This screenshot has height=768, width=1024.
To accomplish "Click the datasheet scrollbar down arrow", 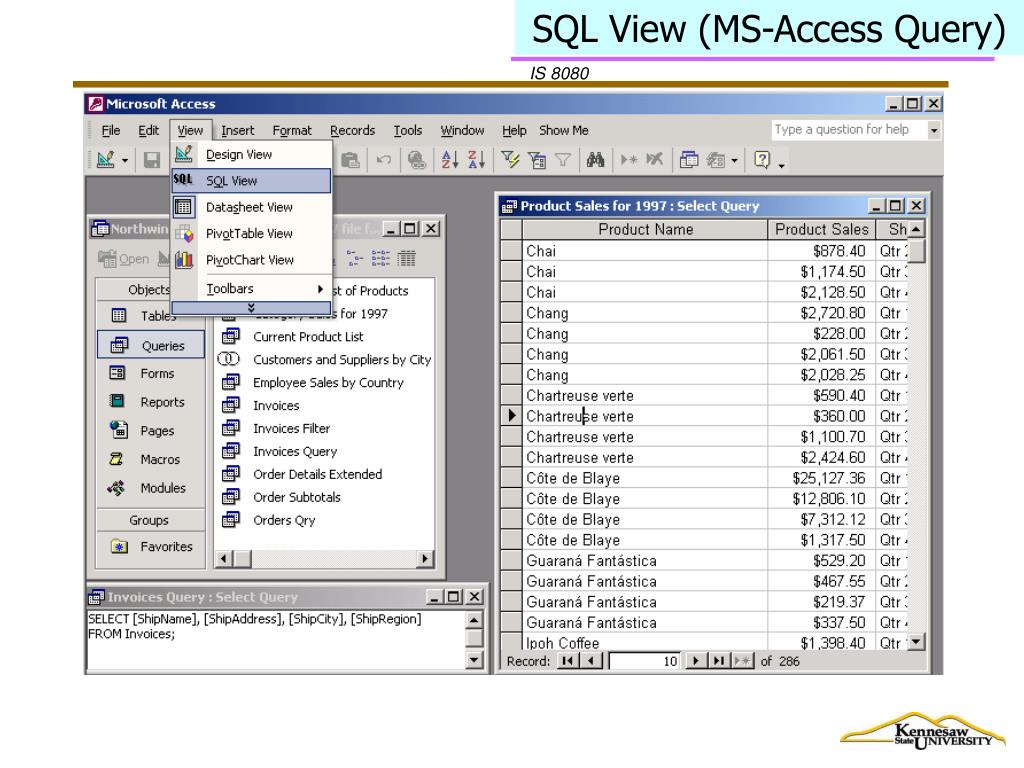I will click(x=917, y=642).
